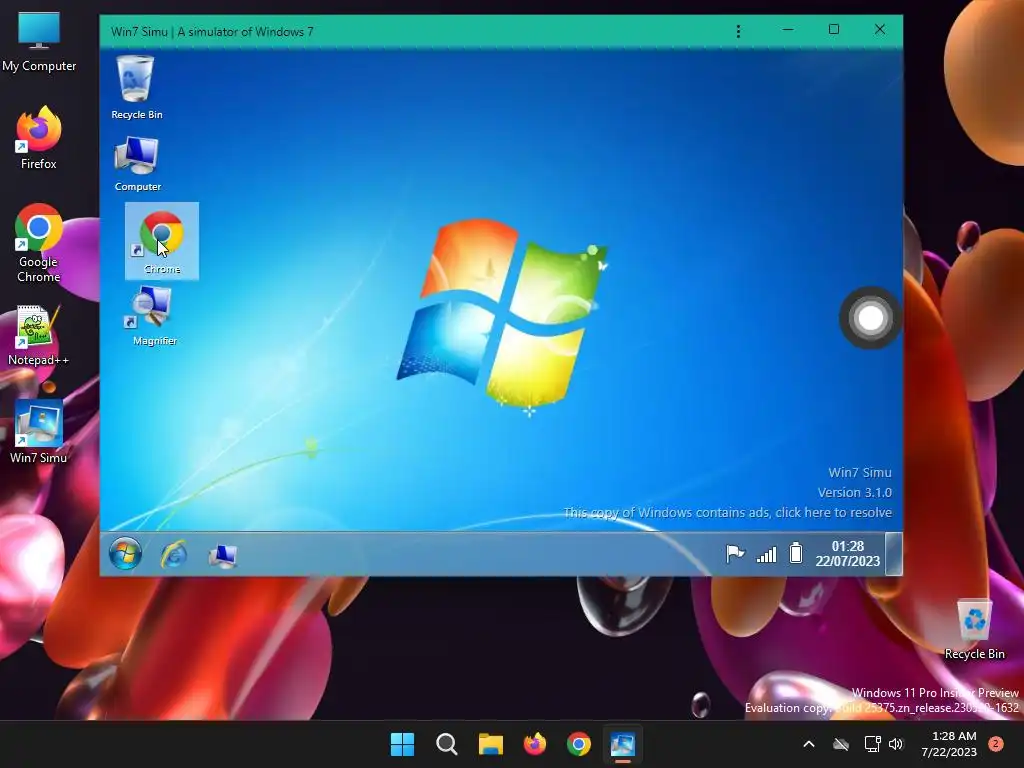Open 1:28 AM date and time flyout
This screenshot has height=768, width=1024.
[x=949, y=744]
